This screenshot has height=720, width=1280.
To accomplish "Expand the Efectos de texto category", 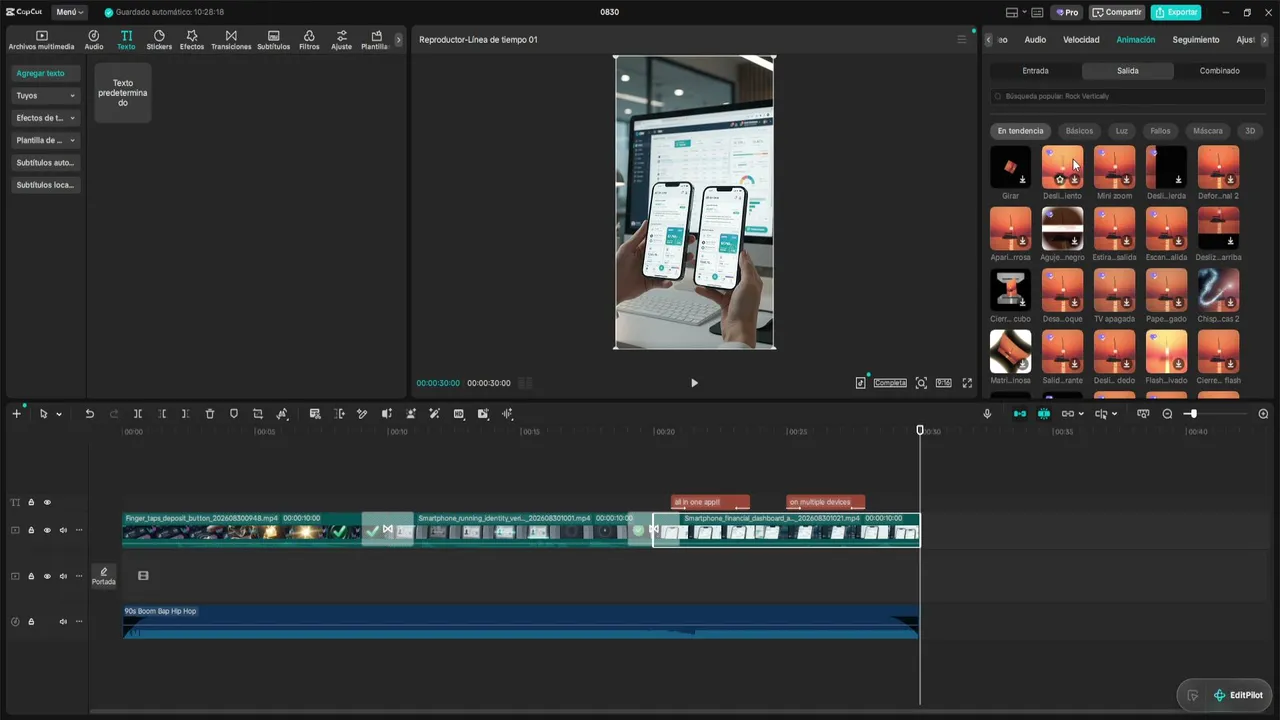I will point(46,118).
